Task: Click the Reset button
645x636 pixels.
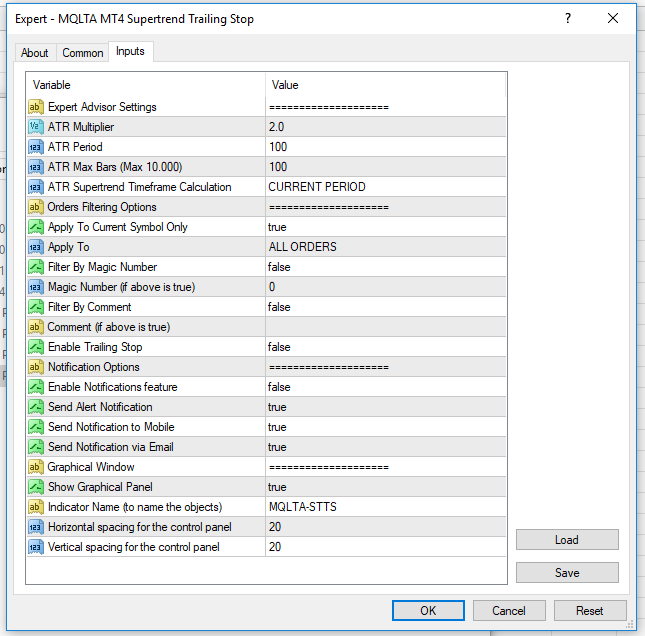Action: click(590, 610)
